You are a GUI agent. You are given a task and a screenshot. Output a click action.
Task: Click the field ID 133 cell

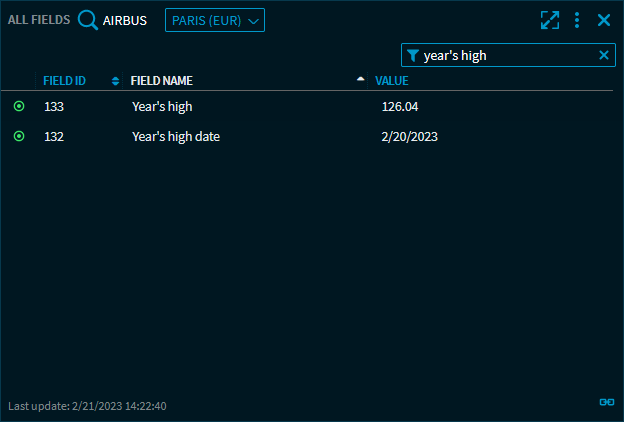(x=54, y=106)
